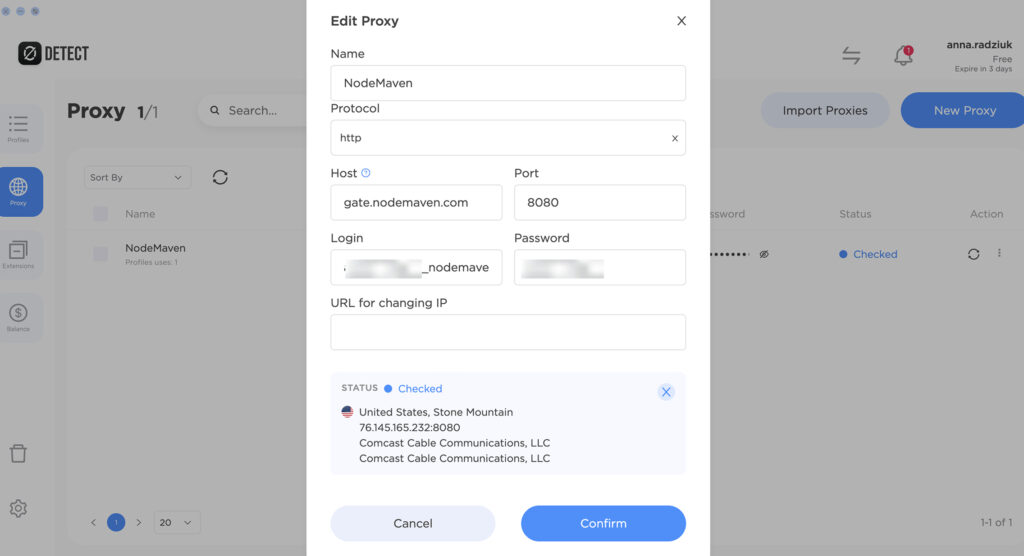1024x556 pixels.
Task: Click the transfer arrows icon in header
Action: (851, 56)
